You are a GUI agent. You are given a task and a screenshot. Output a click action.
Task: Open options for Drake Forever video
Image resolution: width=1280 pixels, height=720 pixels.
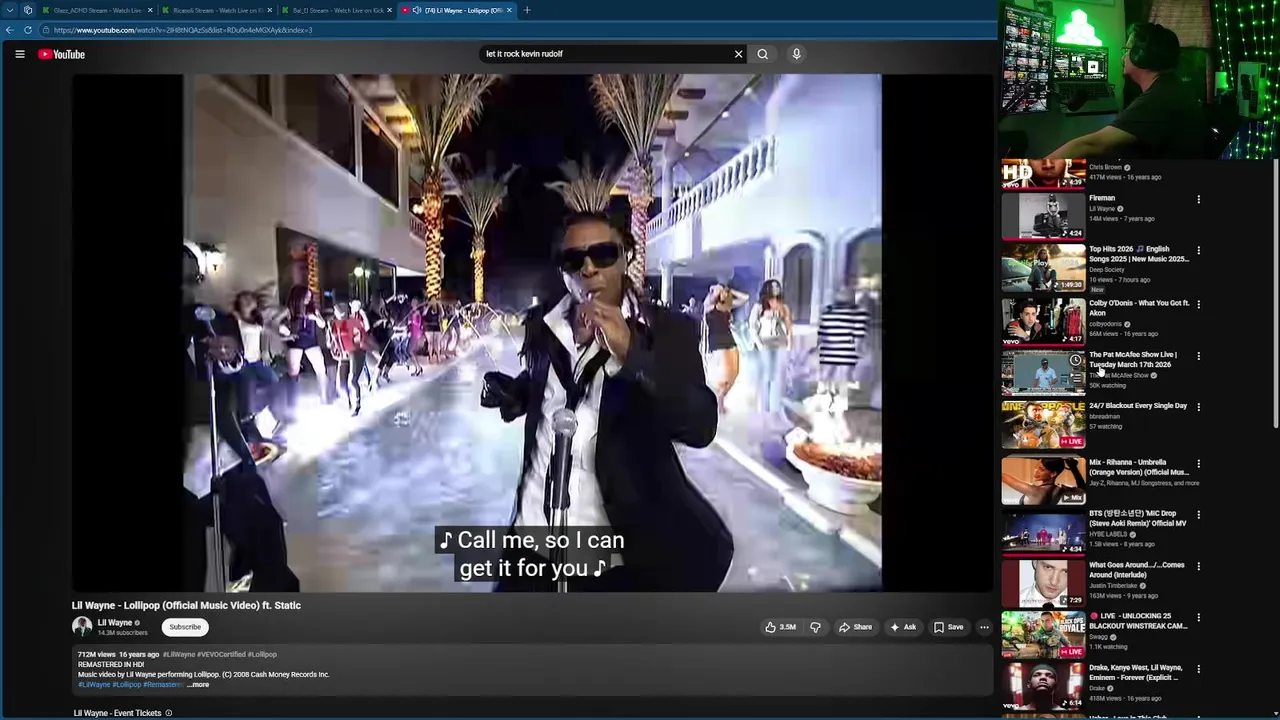1198,669
